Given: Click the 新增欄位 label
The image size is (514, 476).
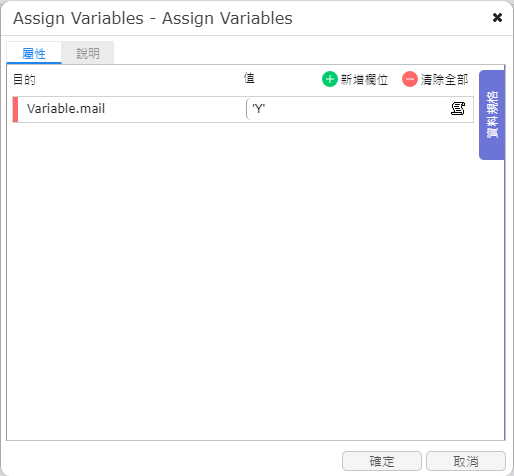Looking at the screenshot, I should click(x=364, y=80).
